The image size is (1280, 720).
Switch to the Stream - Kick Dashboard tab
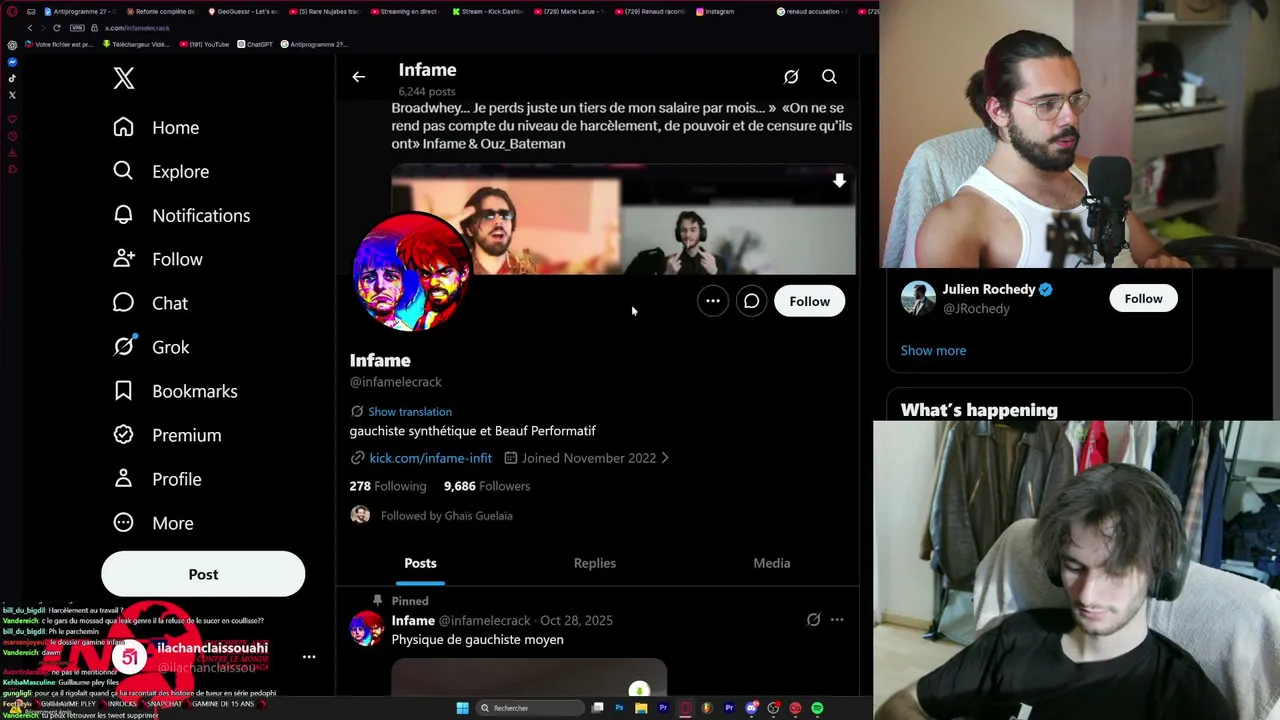click(487, 11)
